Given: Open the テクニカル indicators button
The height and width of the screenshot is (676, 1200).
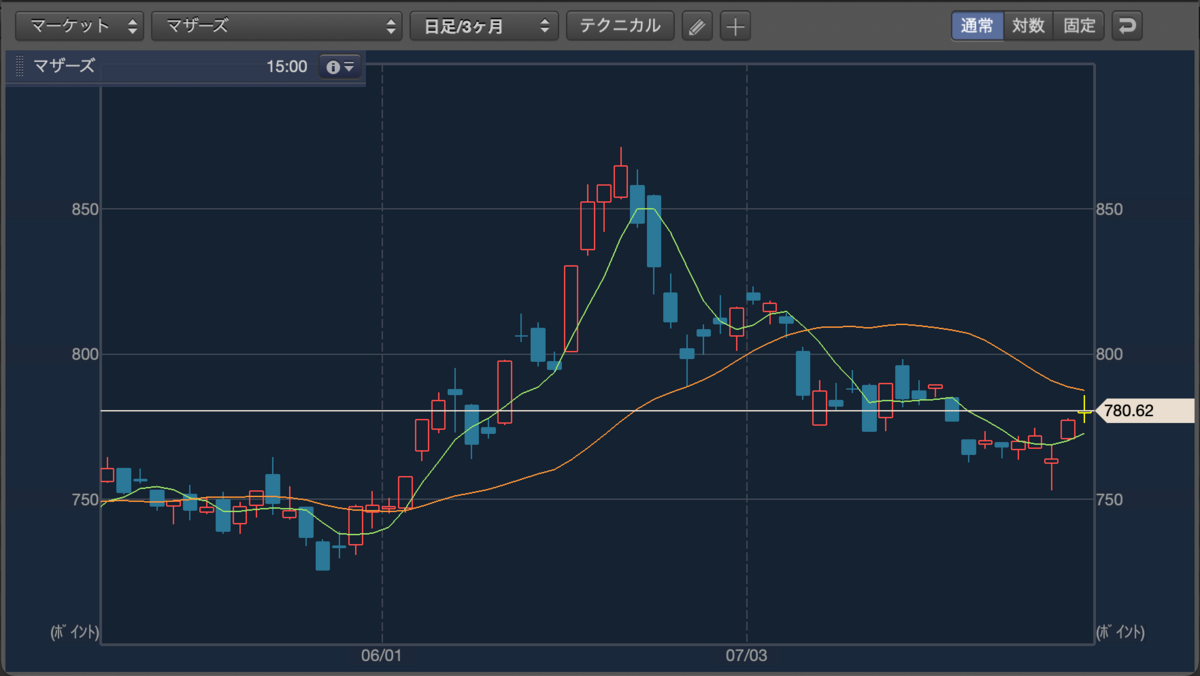Looking at the screenshot, I should [x=620, y=26].
